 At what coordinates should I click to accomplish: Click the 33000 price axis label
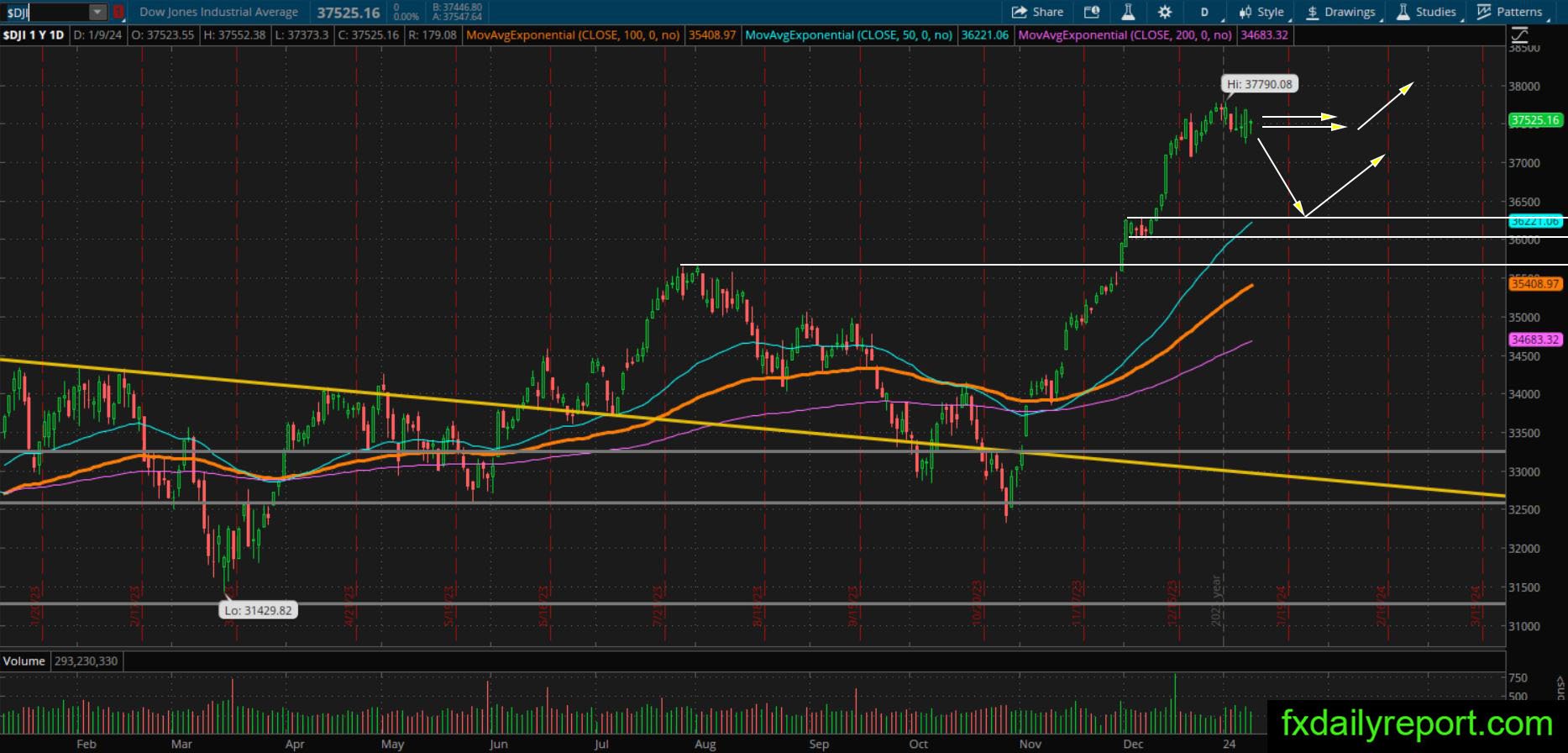pos(1525,471)
